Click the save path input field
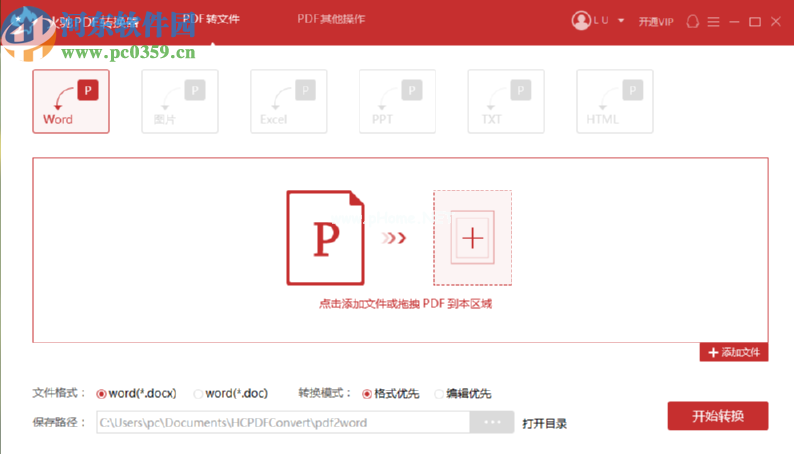Screen dimensions: 794x454 click(283, 422)
